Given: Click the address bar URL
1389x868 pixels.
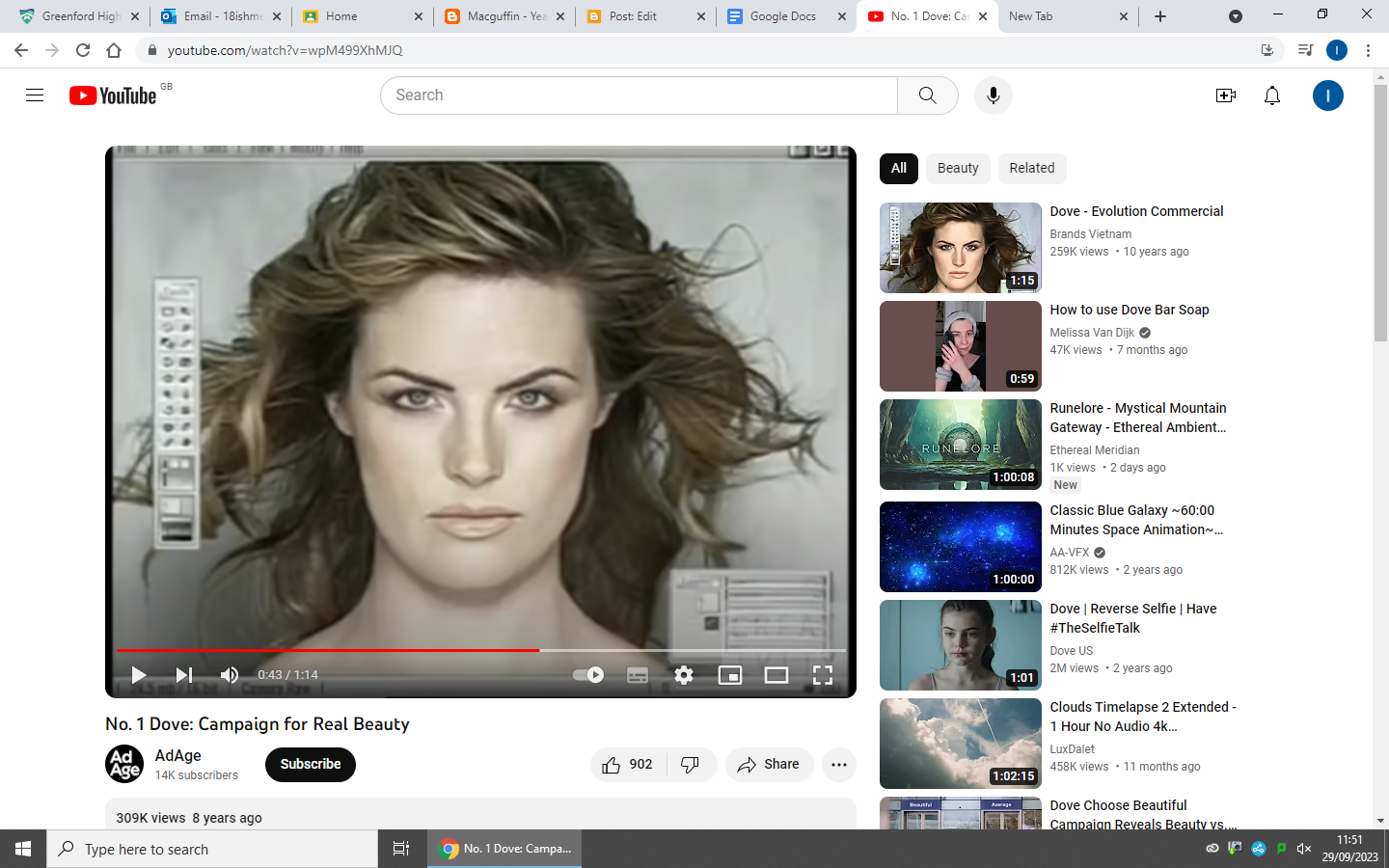Looking at the screenshot, I should coord(286,50).
